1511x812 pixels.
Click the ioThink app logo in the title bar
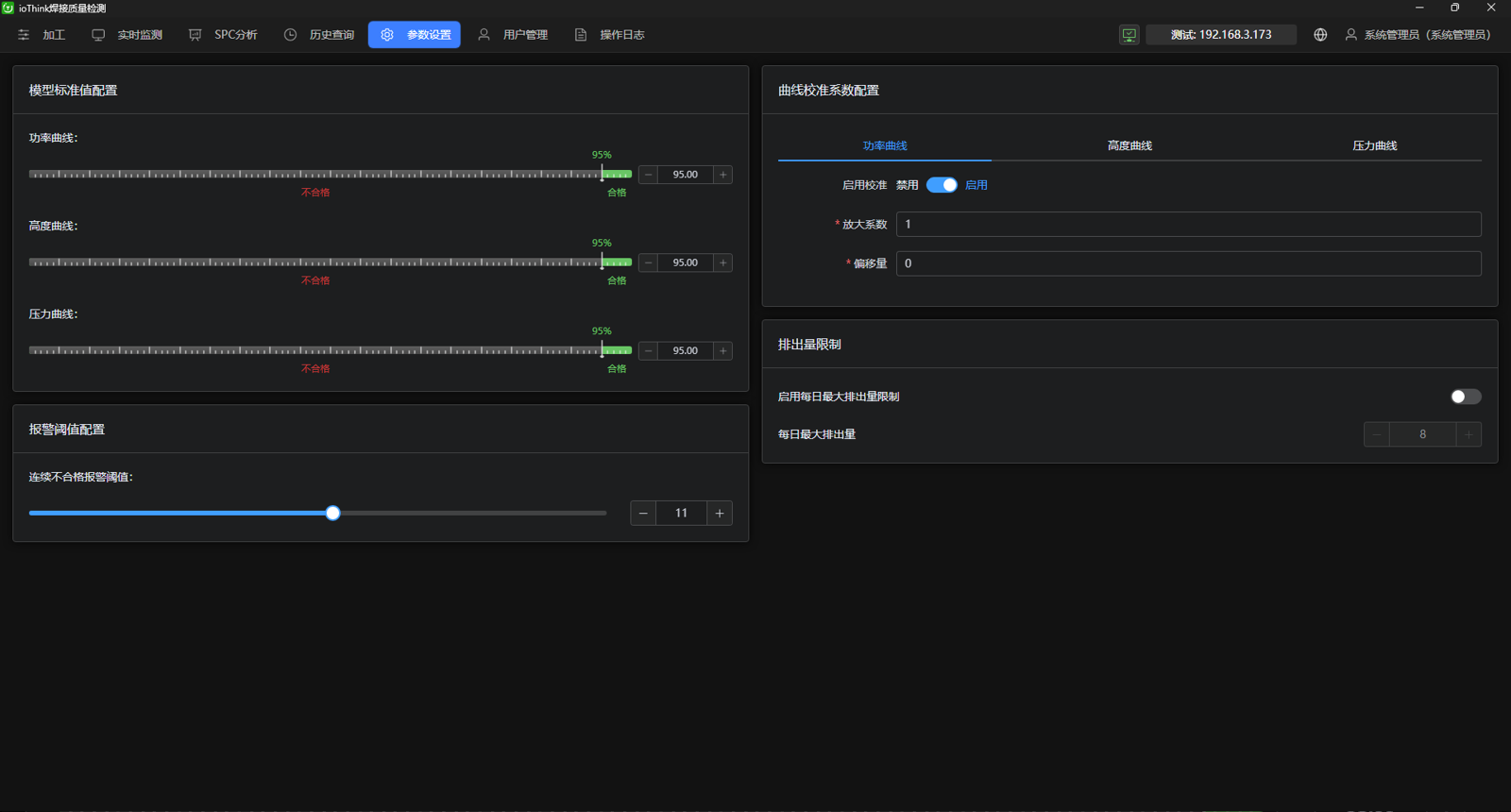tap(8, 8)
